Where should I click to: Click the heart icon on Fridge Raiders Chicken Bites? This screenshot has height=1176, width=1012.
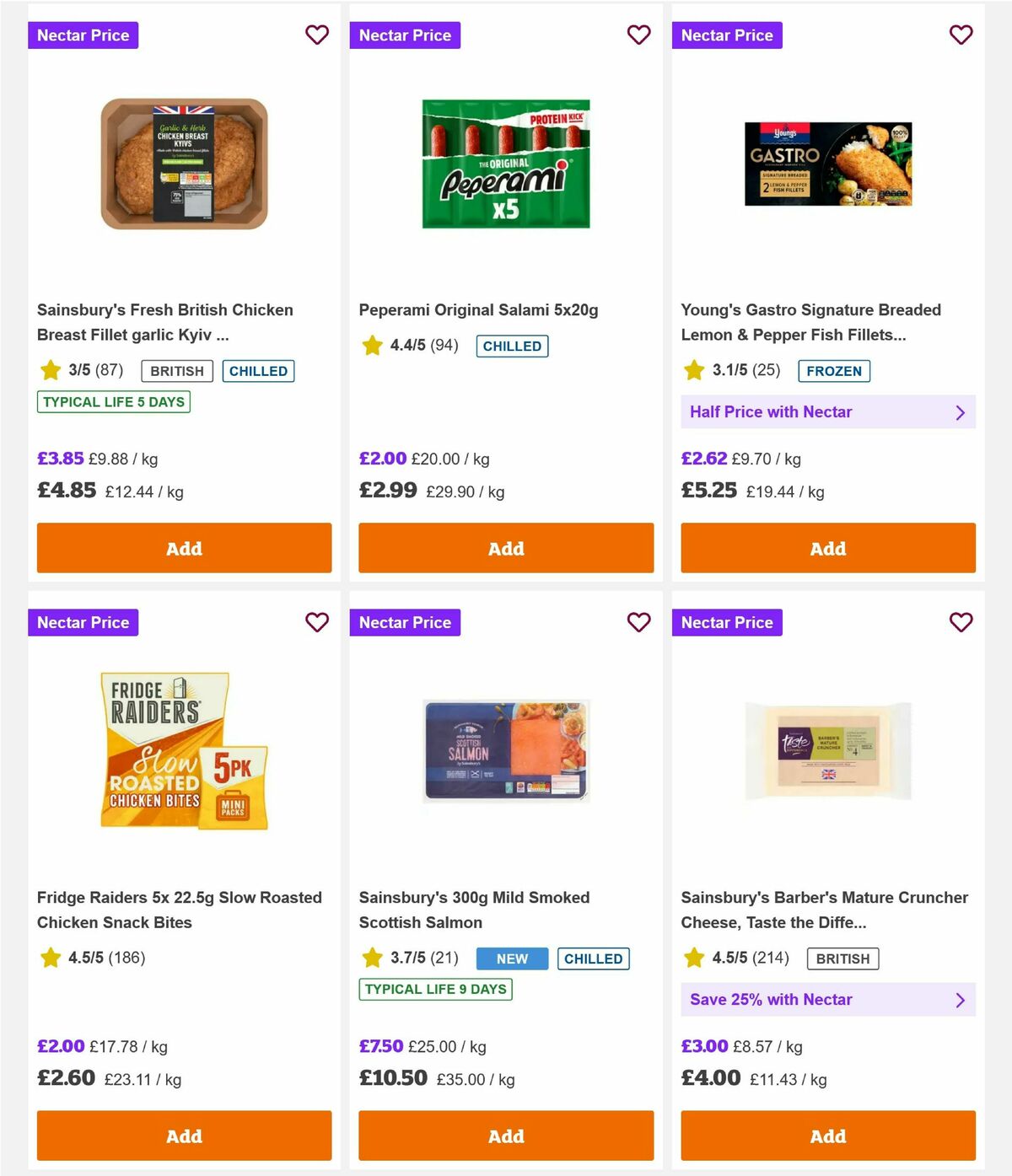coord(317,622)
